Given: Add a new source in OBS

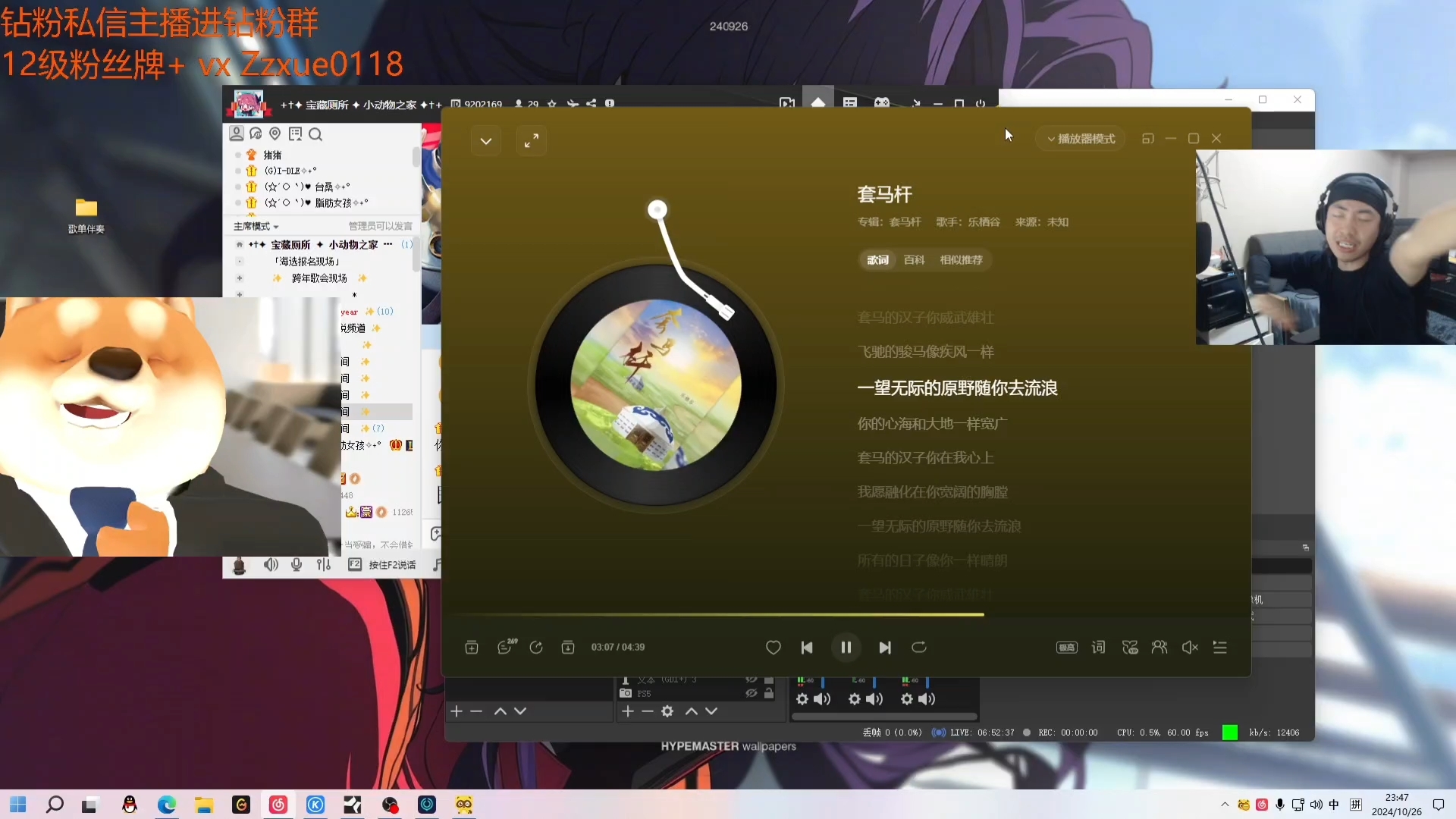Looking at the screenshot, I should click(628, 711).
